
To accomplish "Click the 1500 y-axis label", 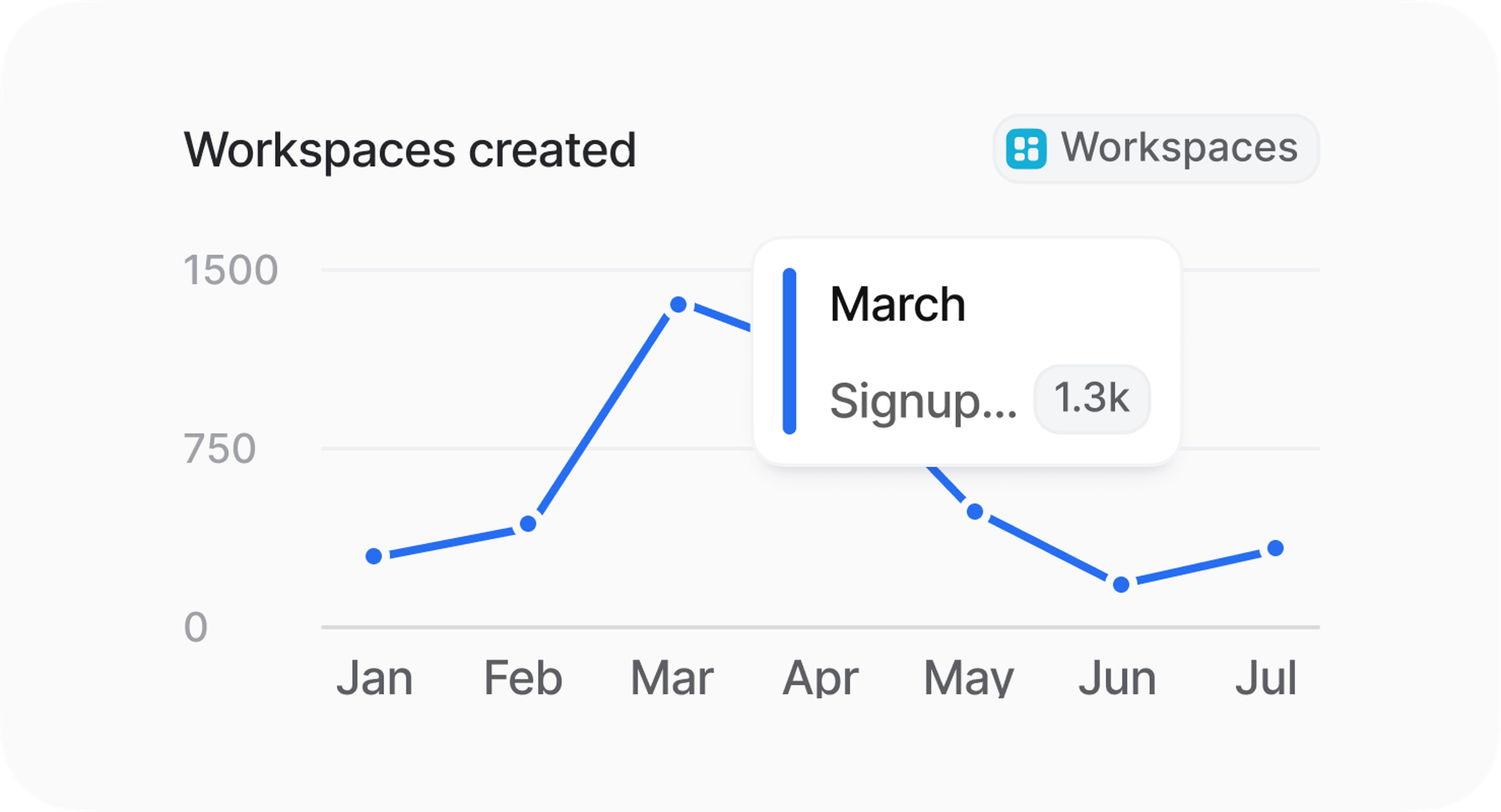I will pos(231,270).
